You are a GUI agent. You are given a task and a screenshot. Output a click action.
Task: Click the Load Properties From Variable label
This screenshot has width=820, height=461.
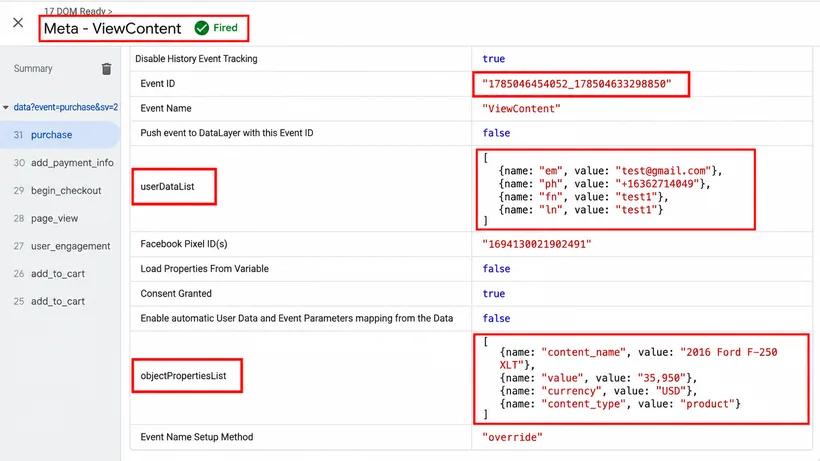tap(204, 269)
